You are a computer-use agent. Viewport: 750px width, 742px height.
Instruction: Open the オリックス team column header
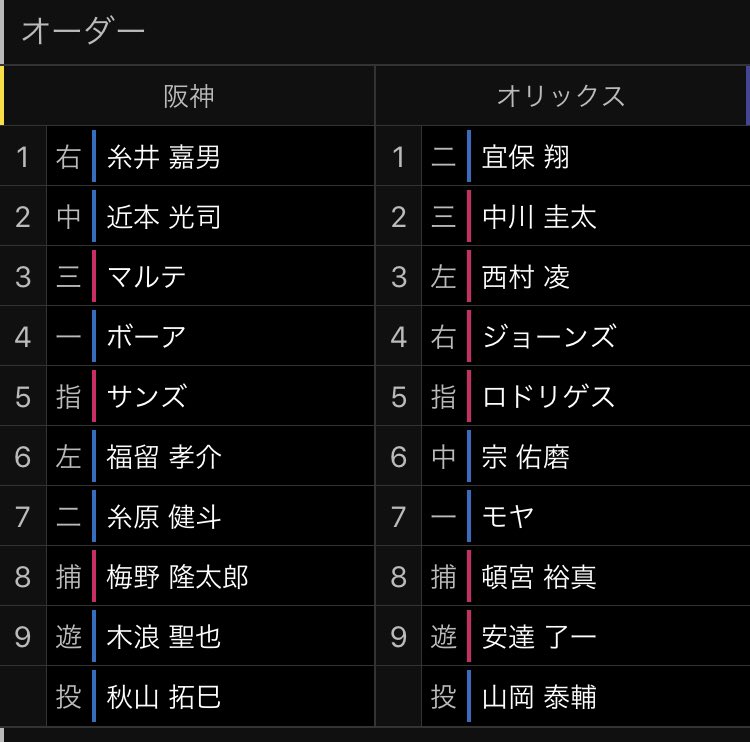pos(561,96)
